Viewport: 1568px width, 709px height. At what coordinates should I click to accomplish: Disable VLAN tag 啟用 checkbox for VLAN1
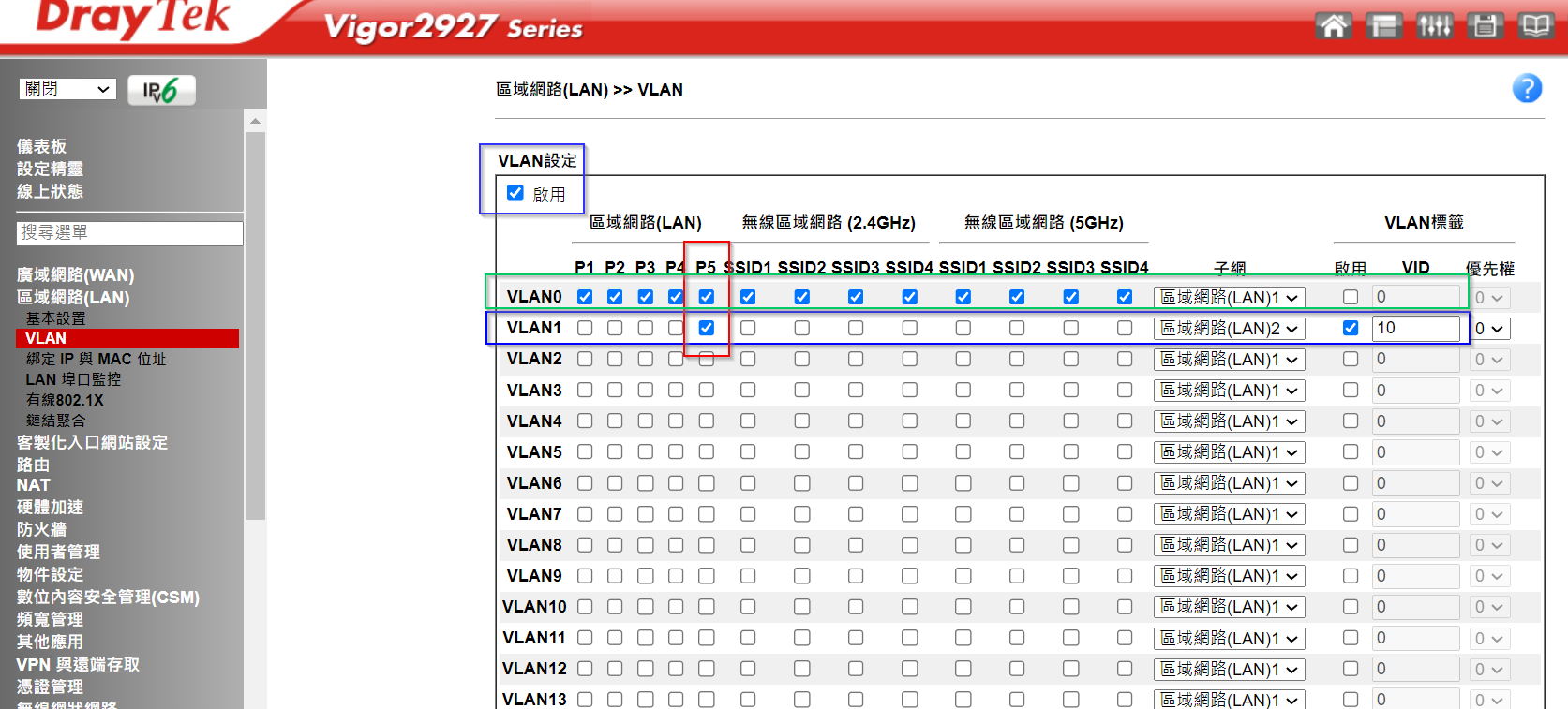1351,328
